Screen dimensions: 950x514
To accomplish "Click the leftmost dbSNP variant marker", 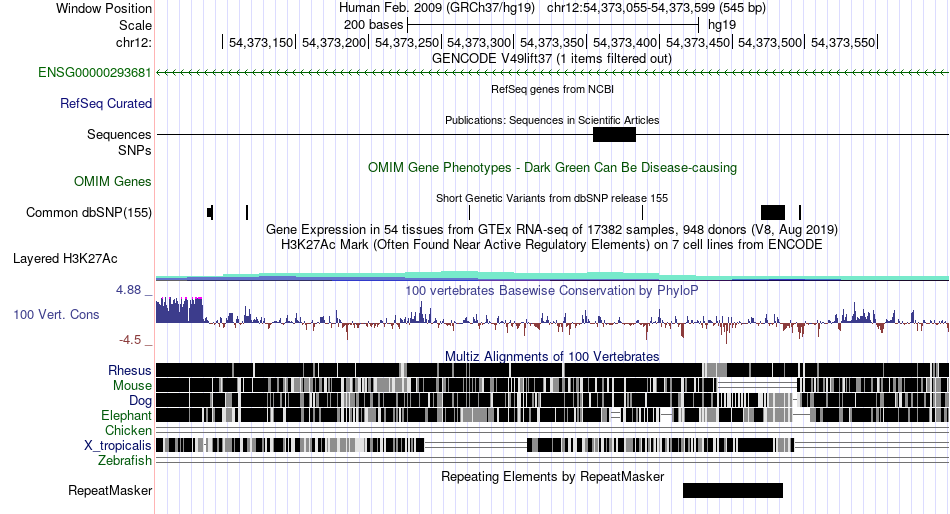I will click(210, 213).
